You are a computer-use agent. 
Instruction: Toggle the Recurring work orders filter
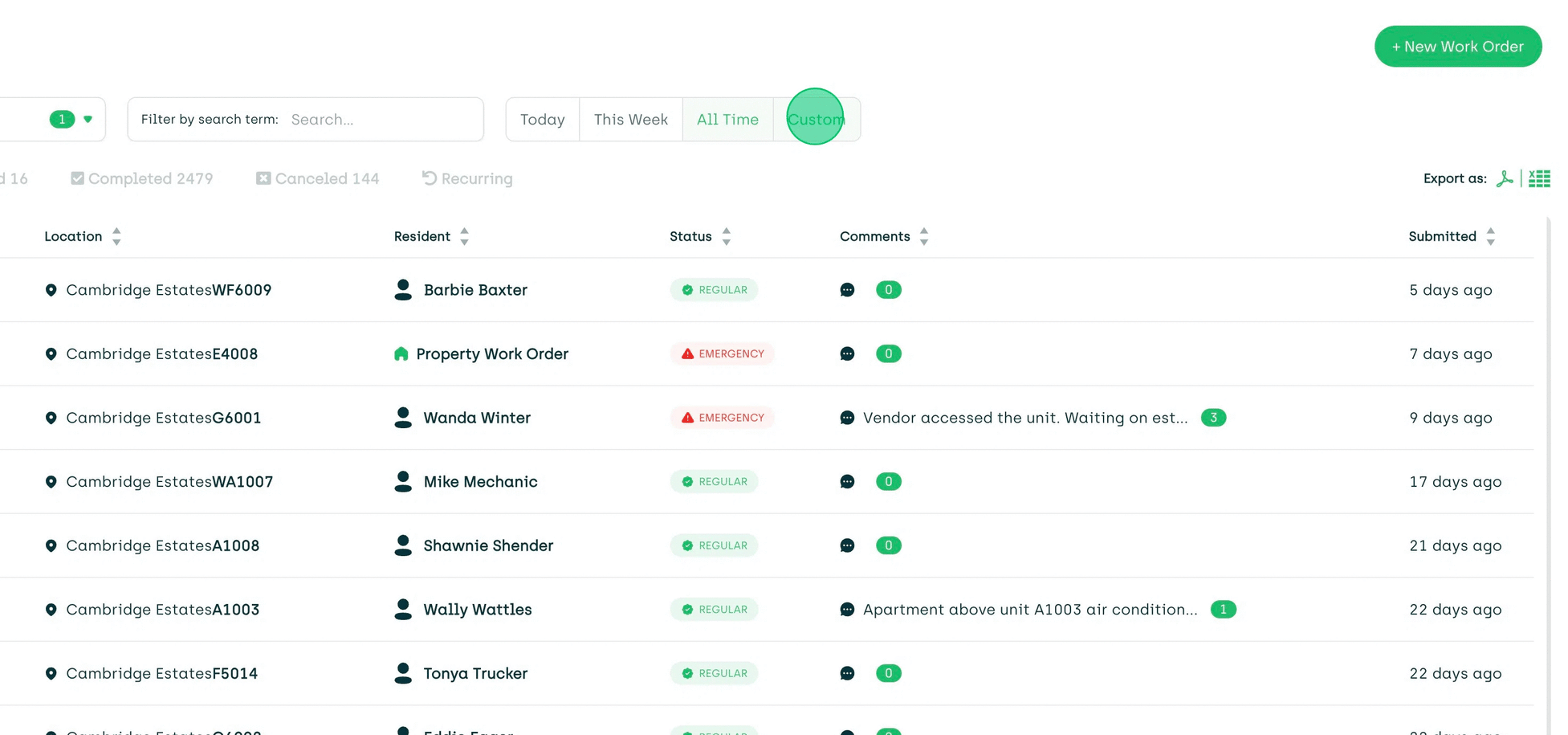click(466, 178)
